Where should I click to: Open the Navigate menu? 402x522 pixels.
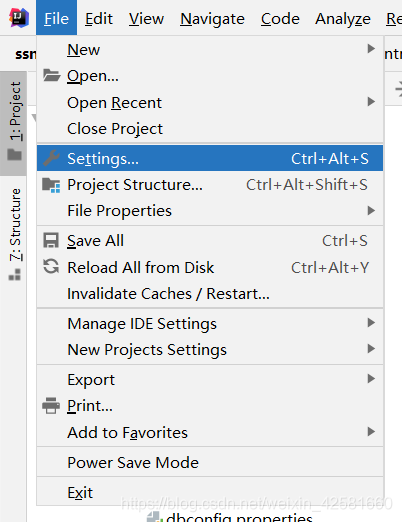click(x=212, y=18)
